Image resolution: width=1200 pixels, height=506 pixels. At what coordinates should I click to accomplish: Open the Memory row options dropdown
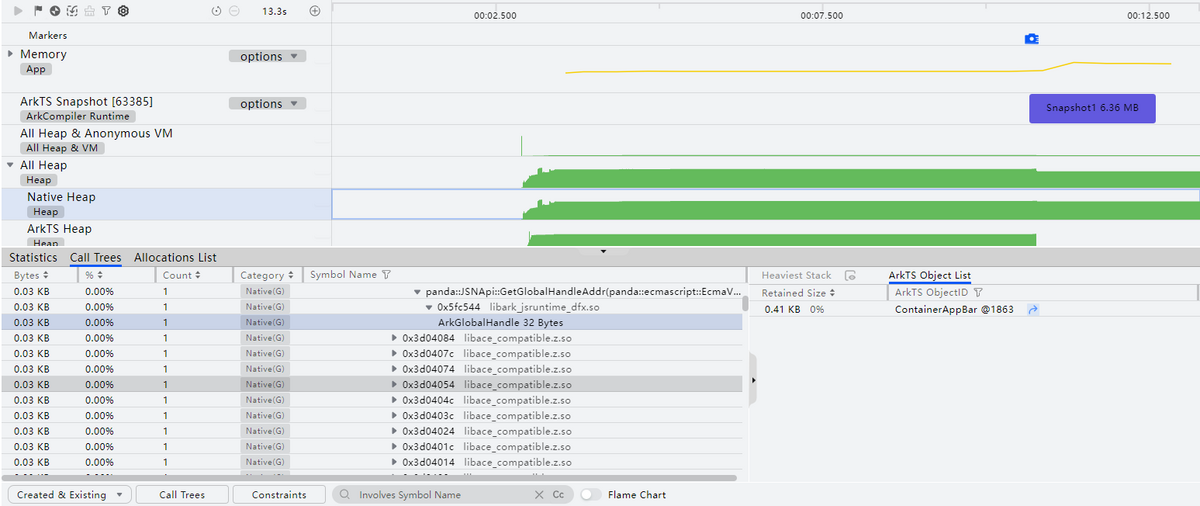tap(267, 57)
